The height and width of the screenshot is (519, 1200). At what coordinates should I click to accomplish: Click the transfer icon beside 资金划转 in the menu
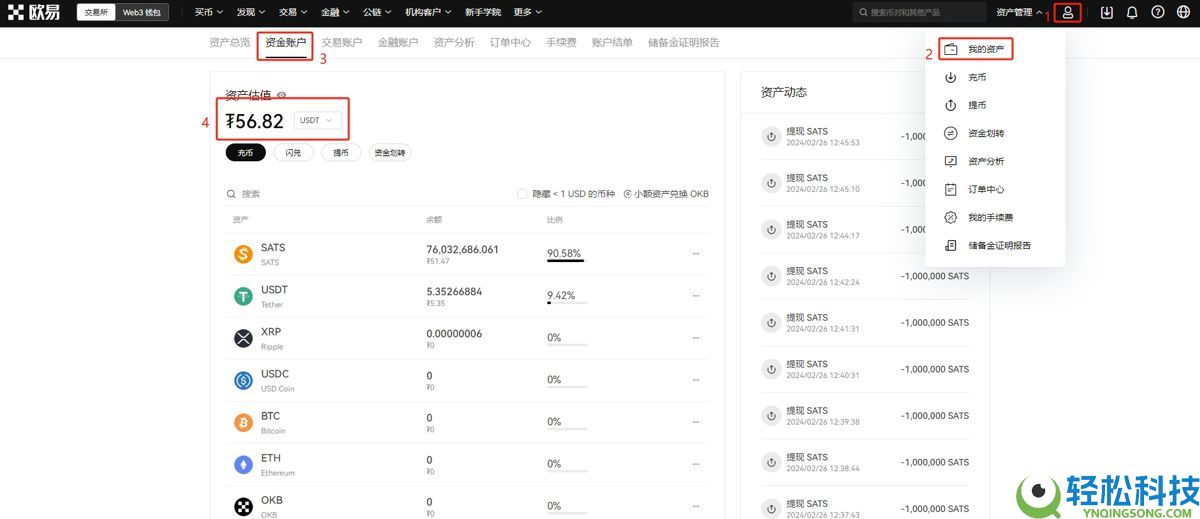951,133
